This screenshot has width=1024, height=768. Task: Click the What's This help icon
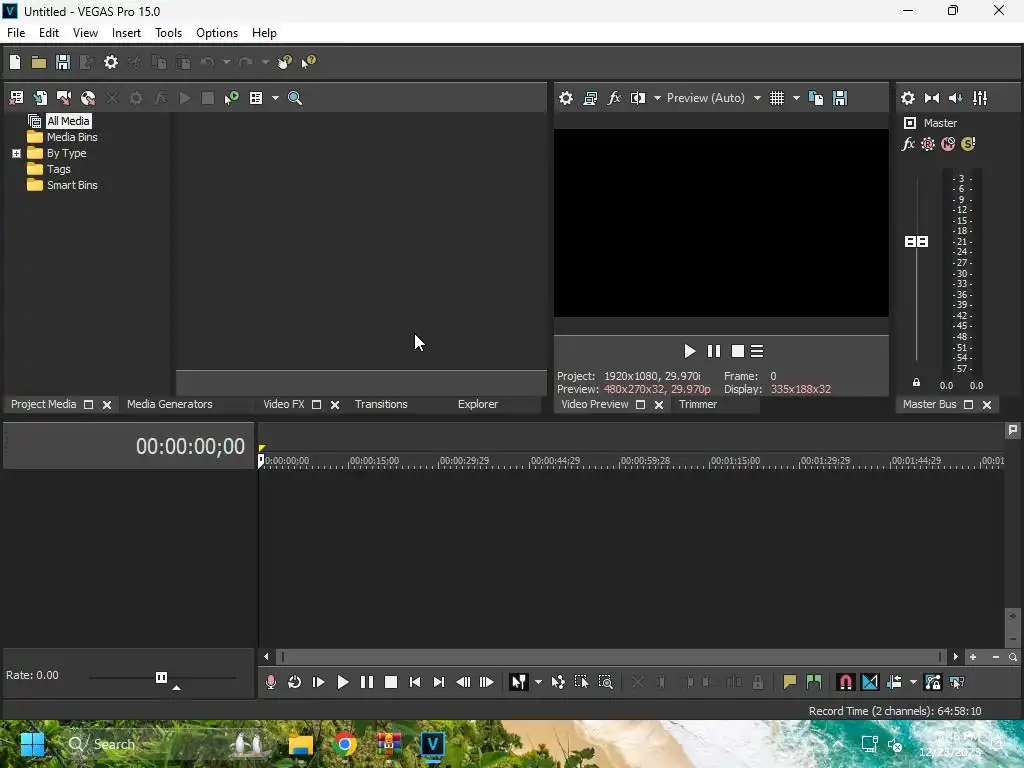coord(308,62)
